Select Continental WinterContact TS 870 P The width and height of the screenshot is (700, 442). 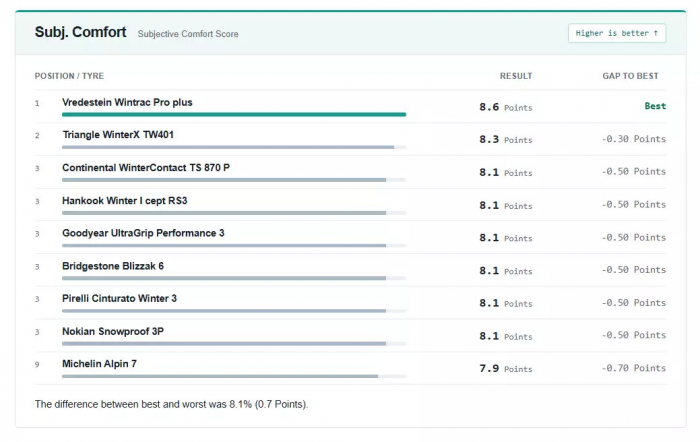146,167
